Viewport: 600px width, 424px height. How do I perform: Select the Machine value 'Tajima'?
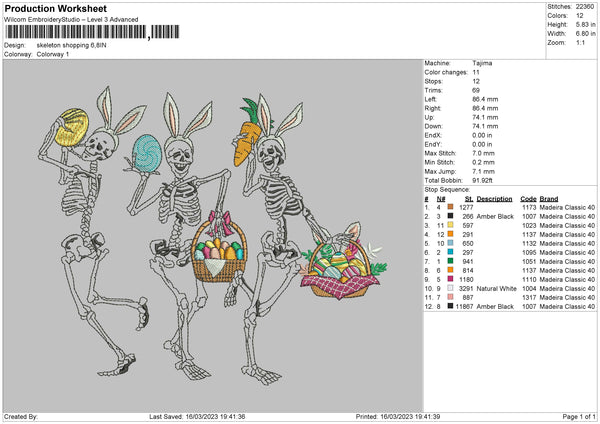point(482,63)
